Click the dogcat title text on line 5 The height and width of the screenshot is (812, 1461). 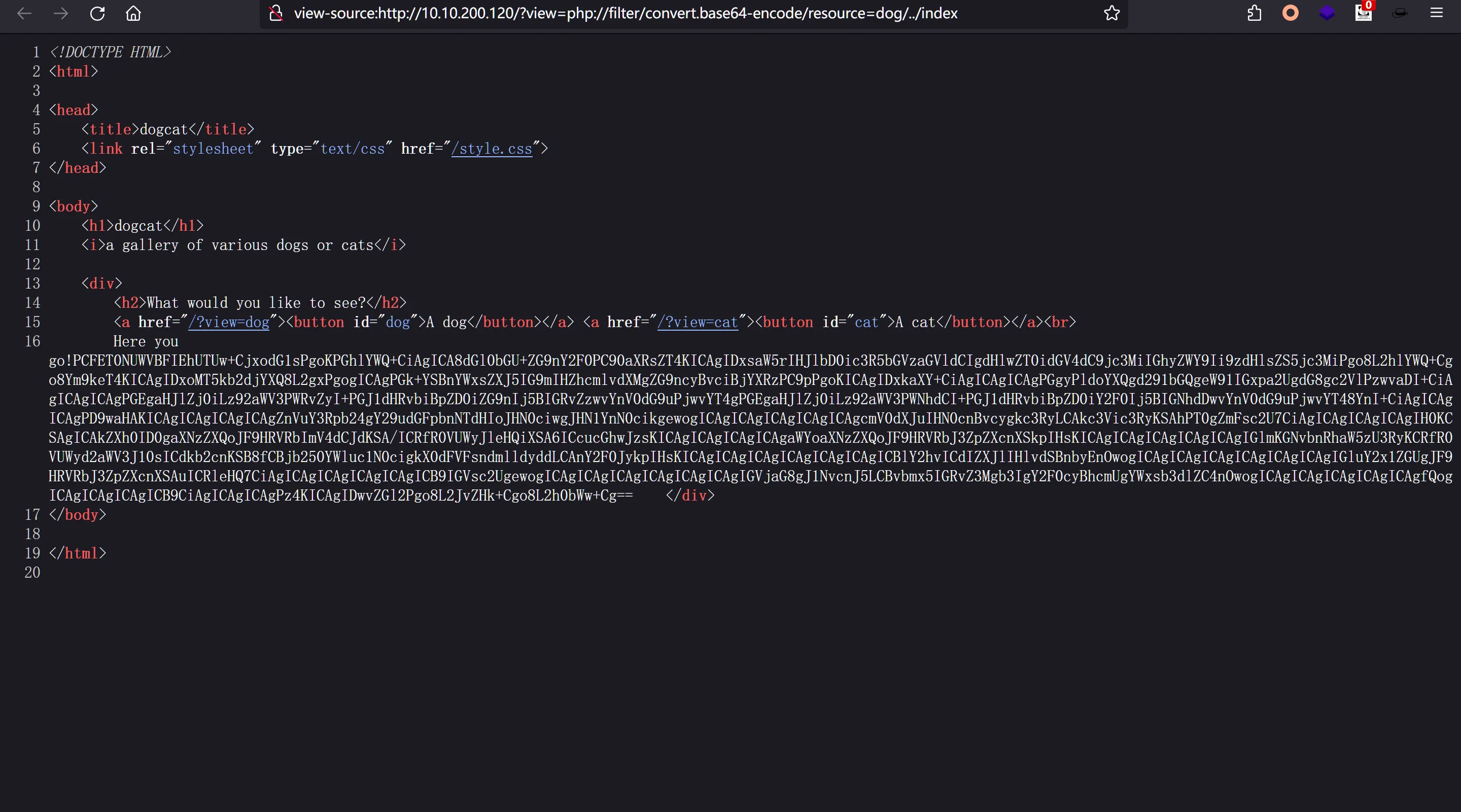click(163, 129)
